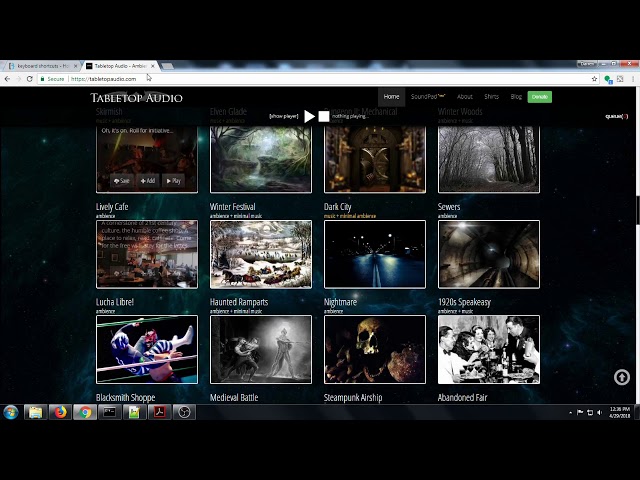Select the Winter Festival thumbnail

pyautogui.click(x=261, y=254)
